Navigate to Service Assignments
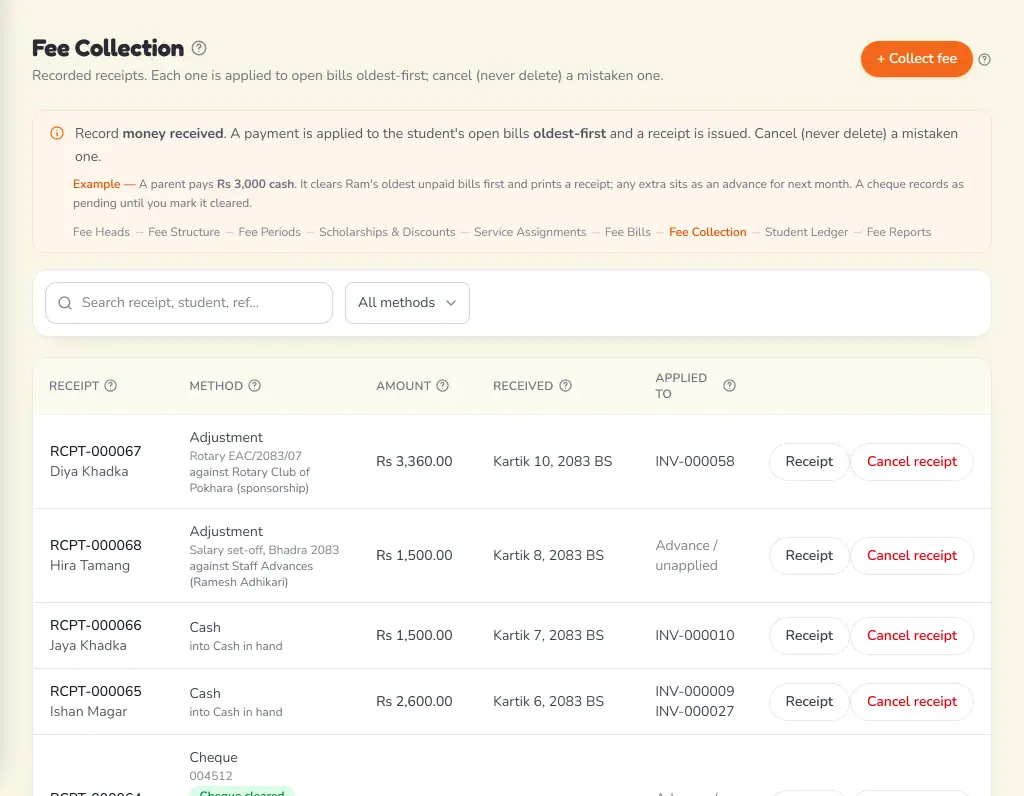This screenshot has width=1024, height=796. 530,232
